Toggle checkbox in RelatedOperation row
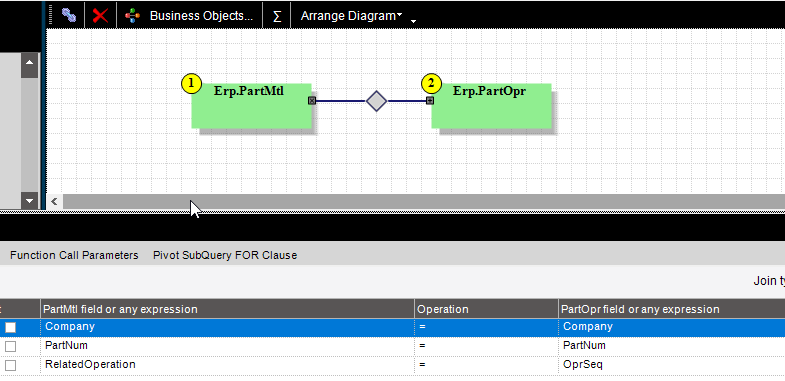This screenshot has width=785, height=381. pyautogui.click(x=11, y=365)
